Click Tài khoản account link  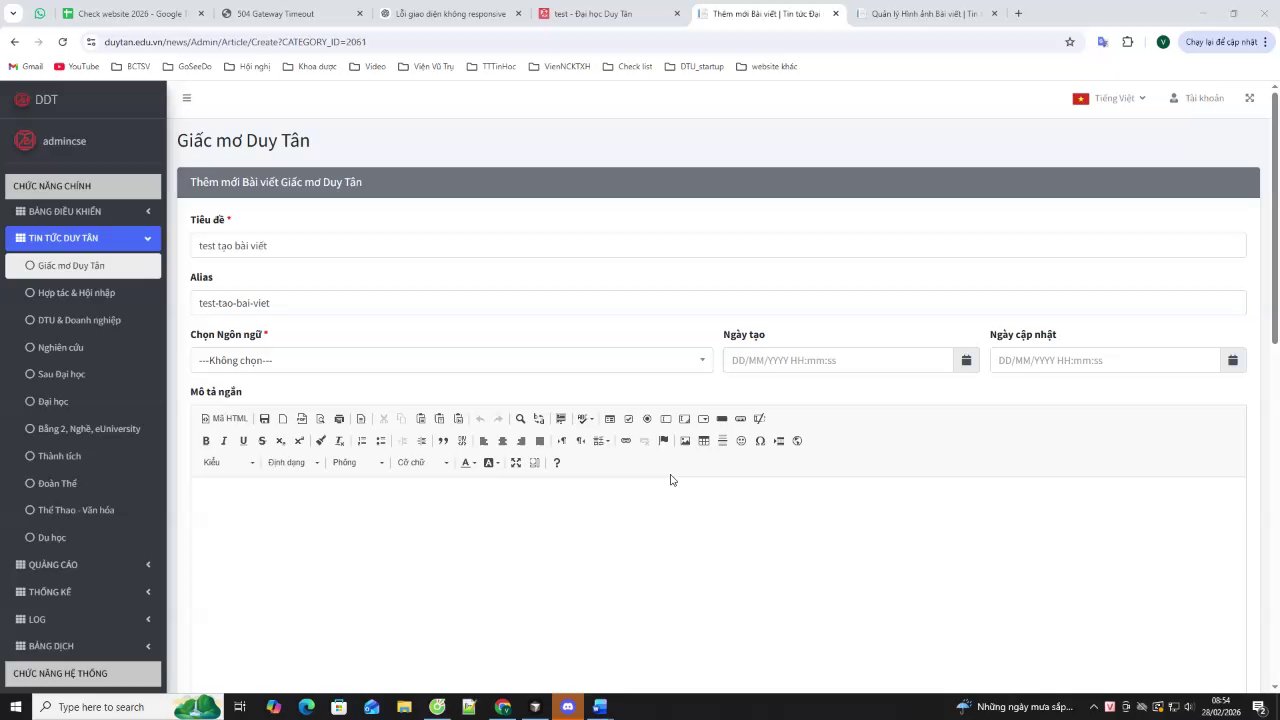coord(1197,98)
